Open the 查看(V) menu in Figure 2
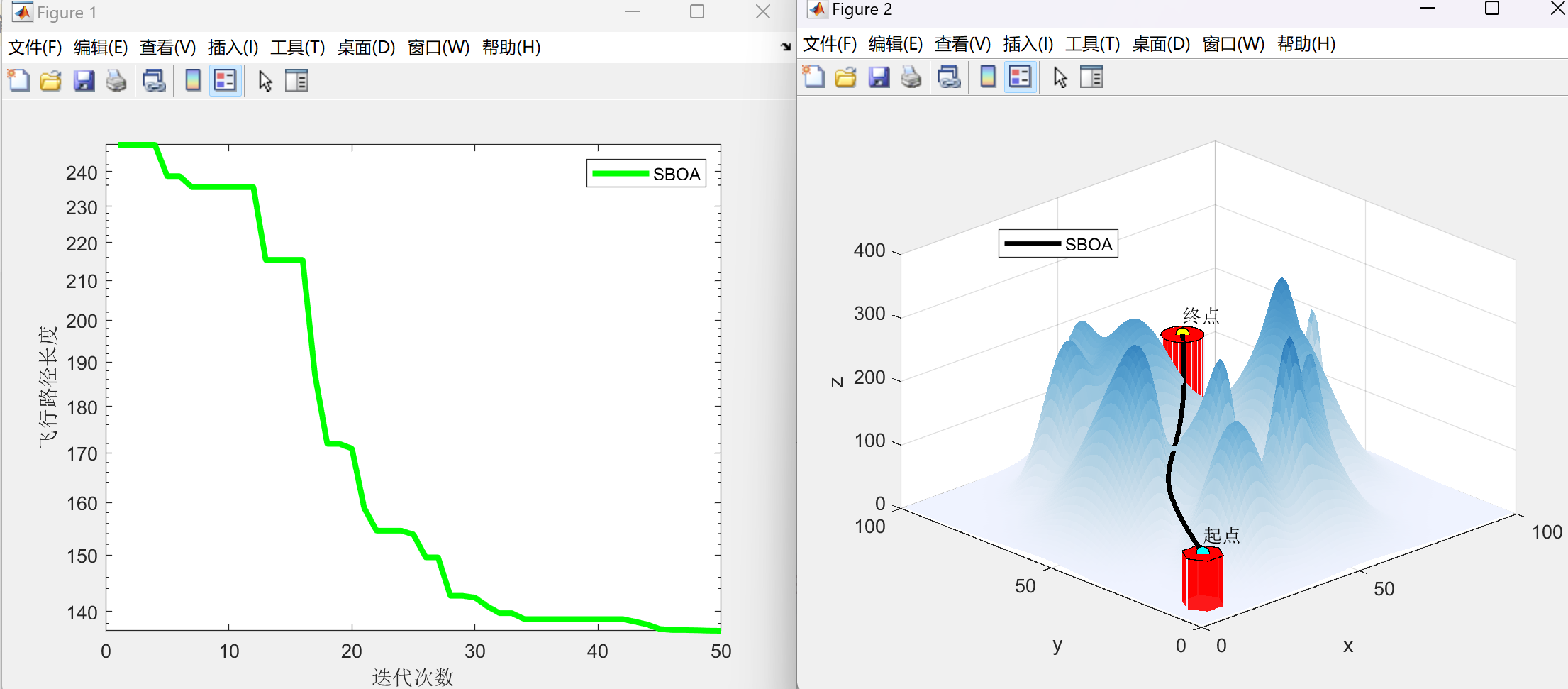Image resolution: width=1568 pixels, height=689 pixels. pyautogui.click(x=961, y=44)
